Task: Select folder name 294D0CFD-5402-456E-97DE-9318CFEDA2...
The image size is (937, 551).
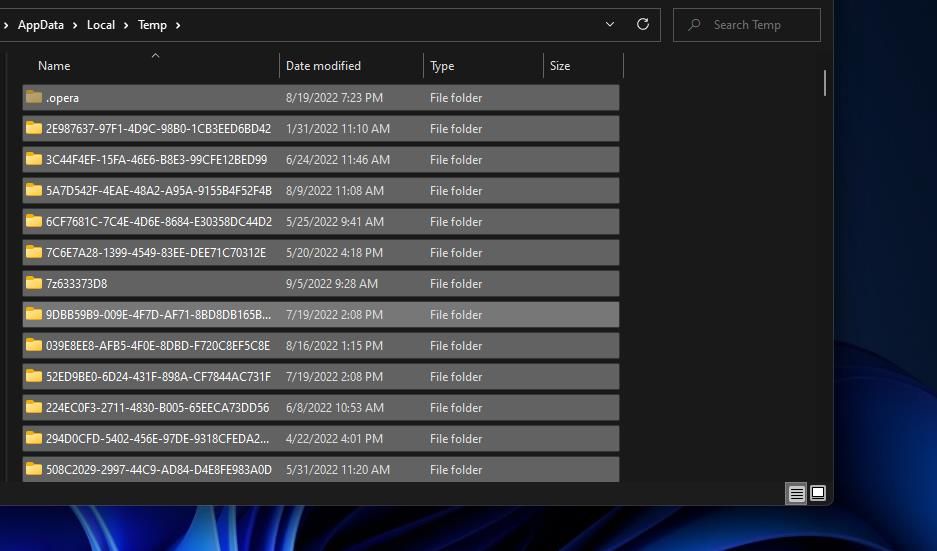Action: (x=158, y=440)
